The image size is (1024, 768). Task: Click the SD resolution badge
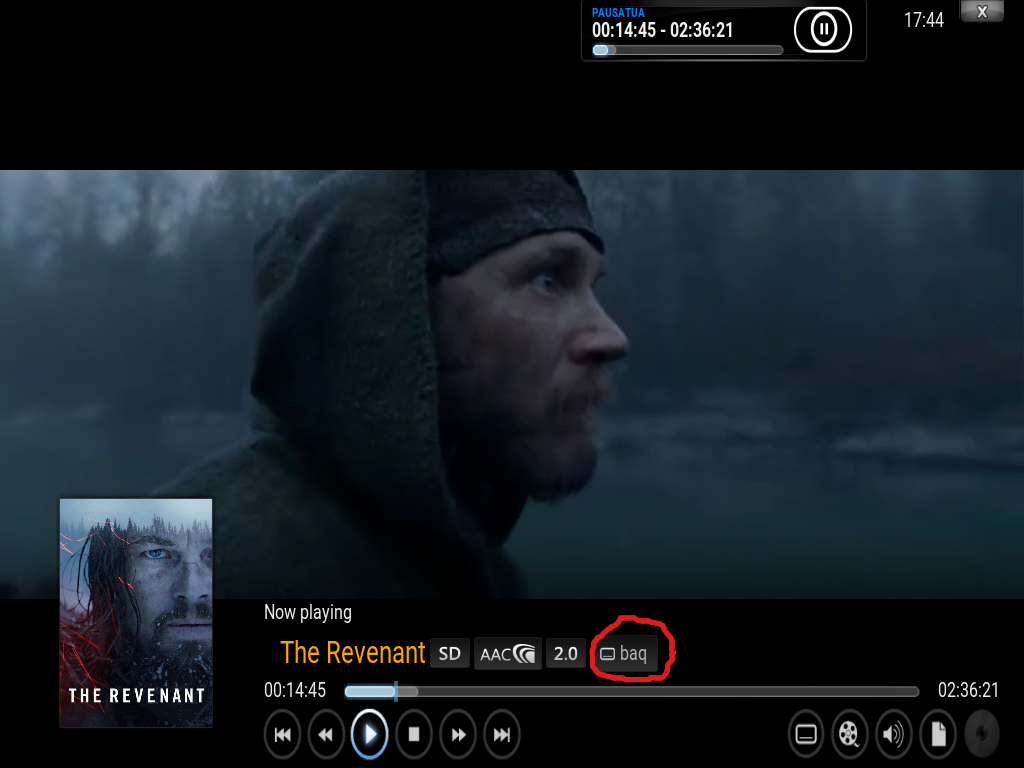click(450, 654)
